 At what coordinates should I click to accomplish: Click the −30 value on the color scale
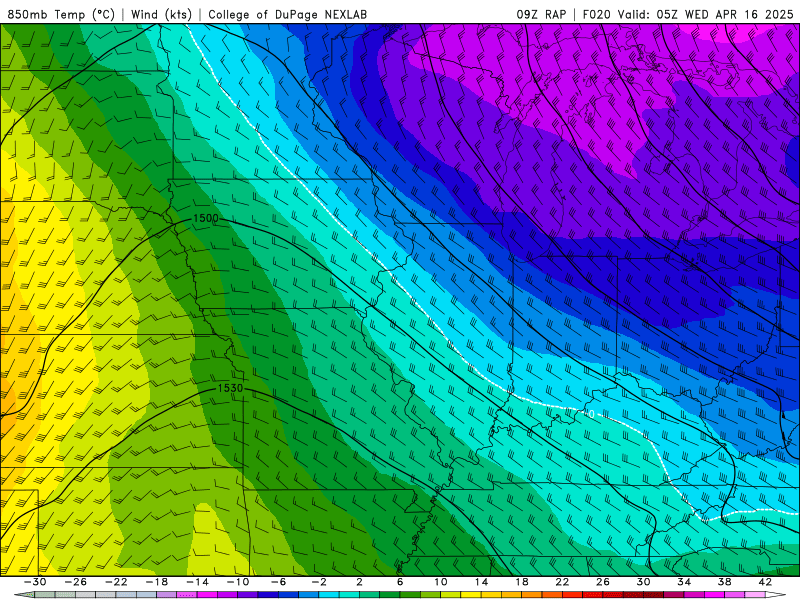(x=35, y=582)
